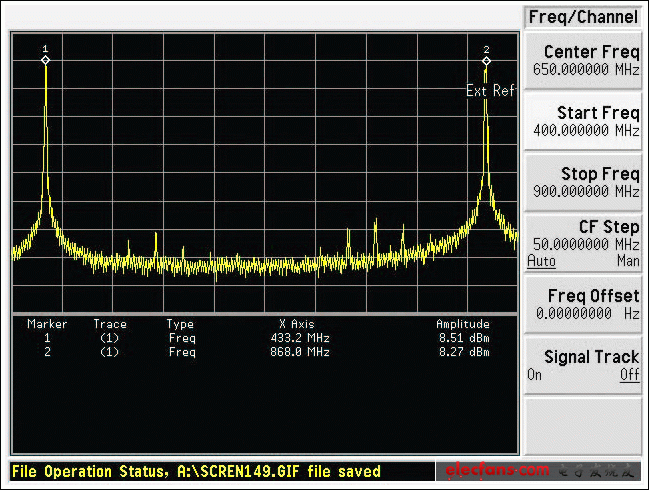Screen dimensions: 649x490
Task: Click the X Axis column header
Action: [296, 324]
